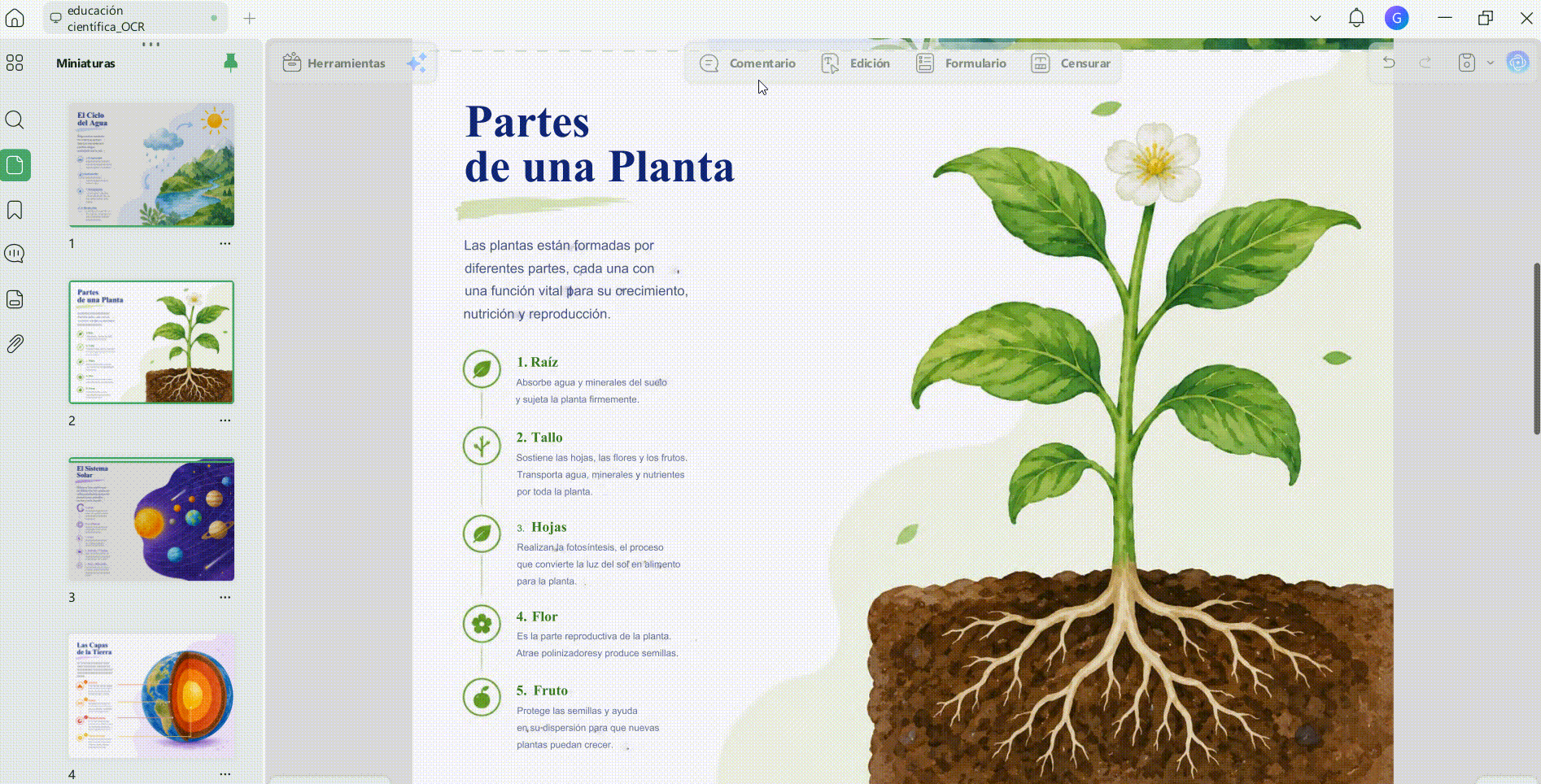Click the unsaved indicator dot on document tab
Viewport: 1541px width, 784px height.
214,18
